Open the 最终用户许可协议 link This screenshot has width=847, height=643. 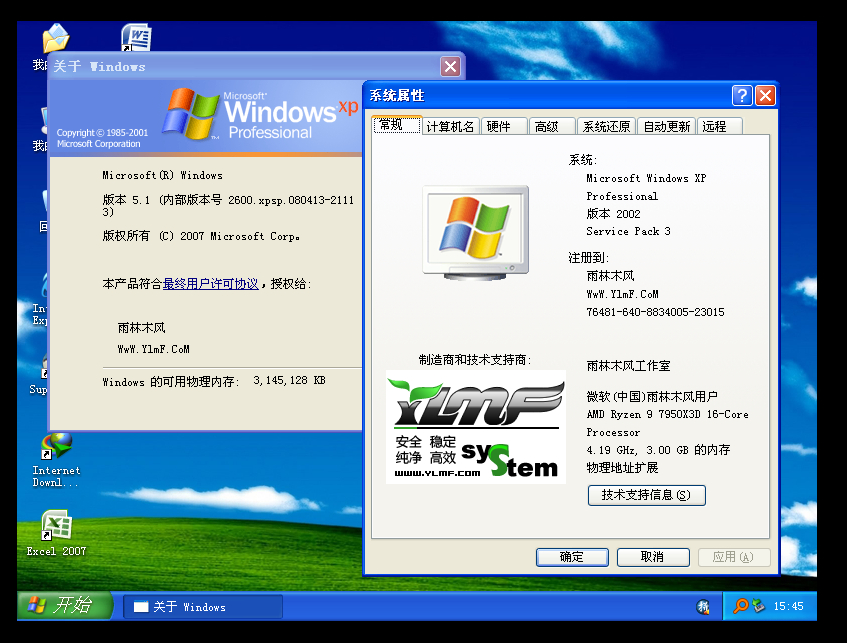coord(210,284)
